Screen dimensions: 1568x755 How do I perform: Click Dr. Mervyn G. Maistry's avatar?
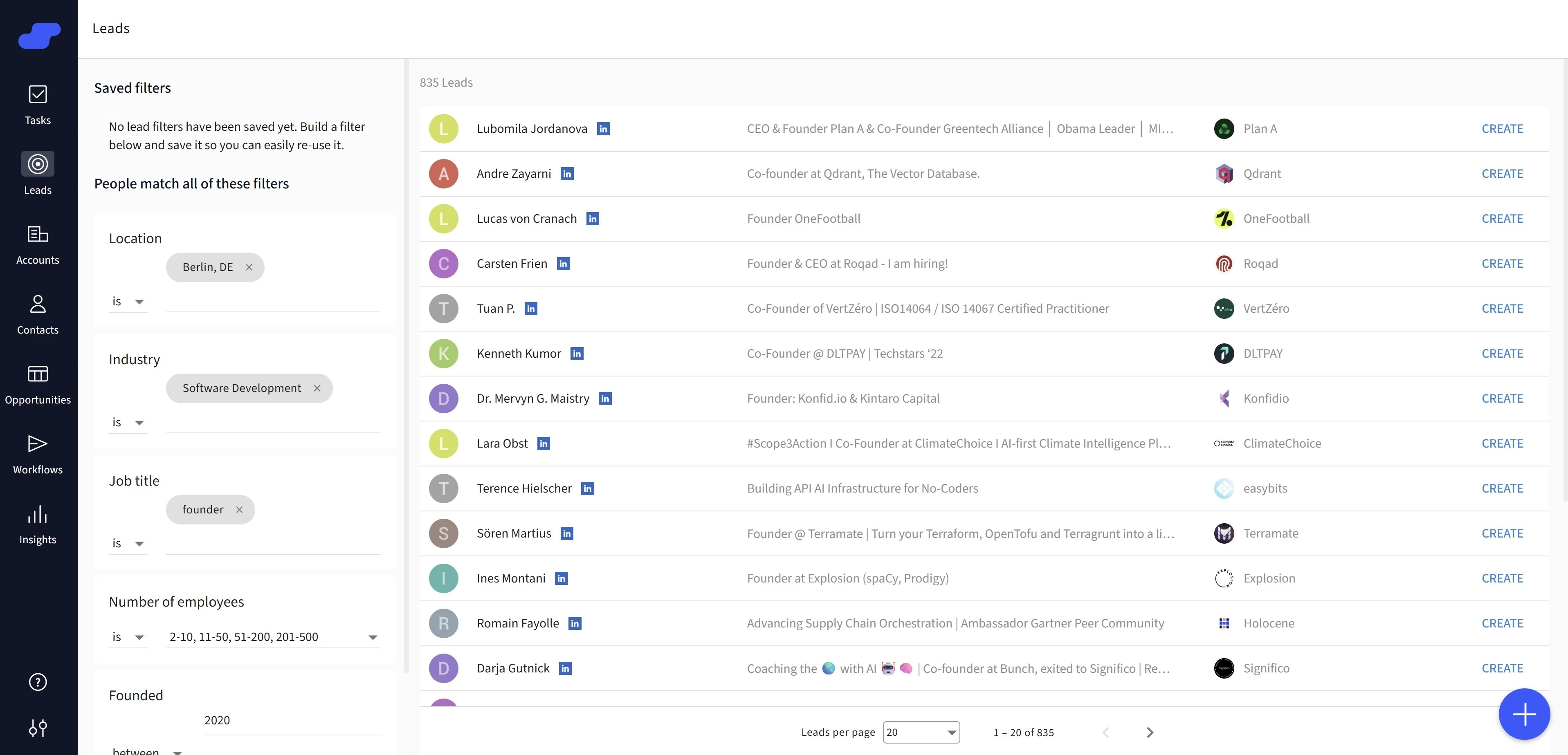(443, 399)
